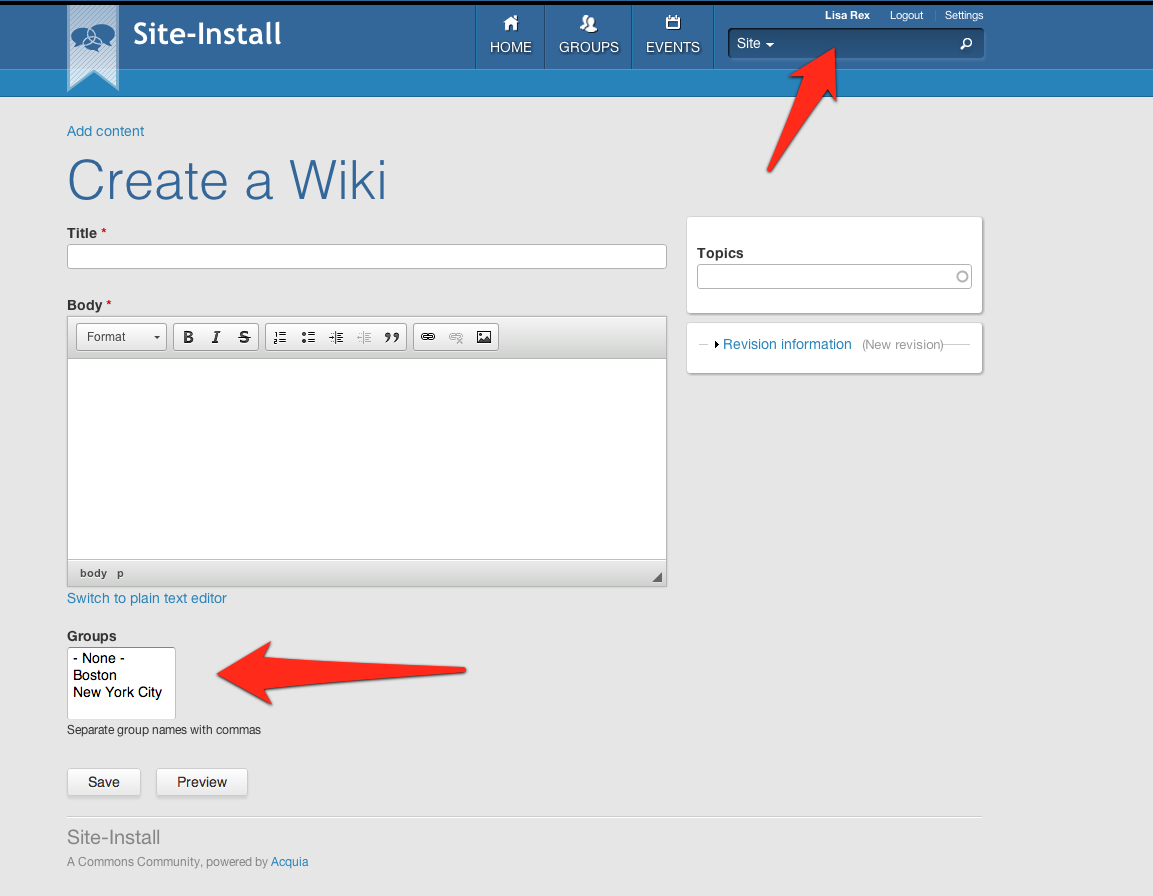Click the Preview button
This screenshot has width=1153, height=896.
(201, 782)
